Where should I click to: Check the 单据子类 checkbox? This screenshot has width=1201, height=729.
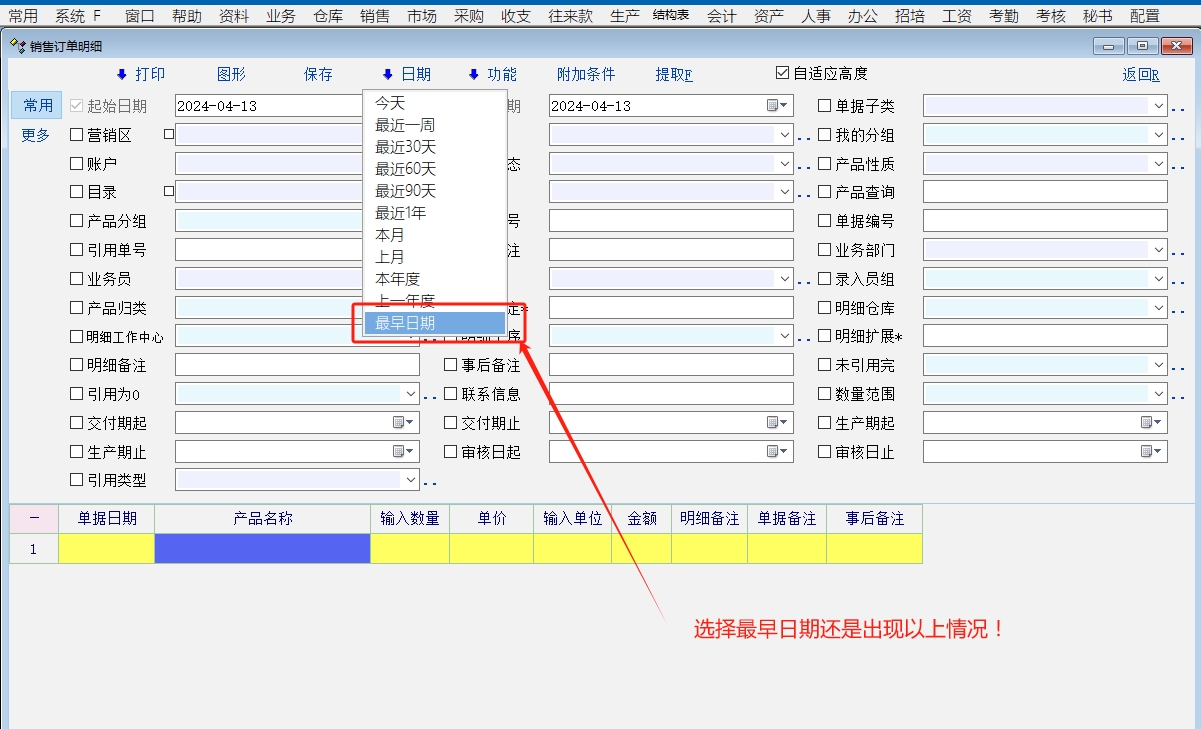tap(825, 106)
